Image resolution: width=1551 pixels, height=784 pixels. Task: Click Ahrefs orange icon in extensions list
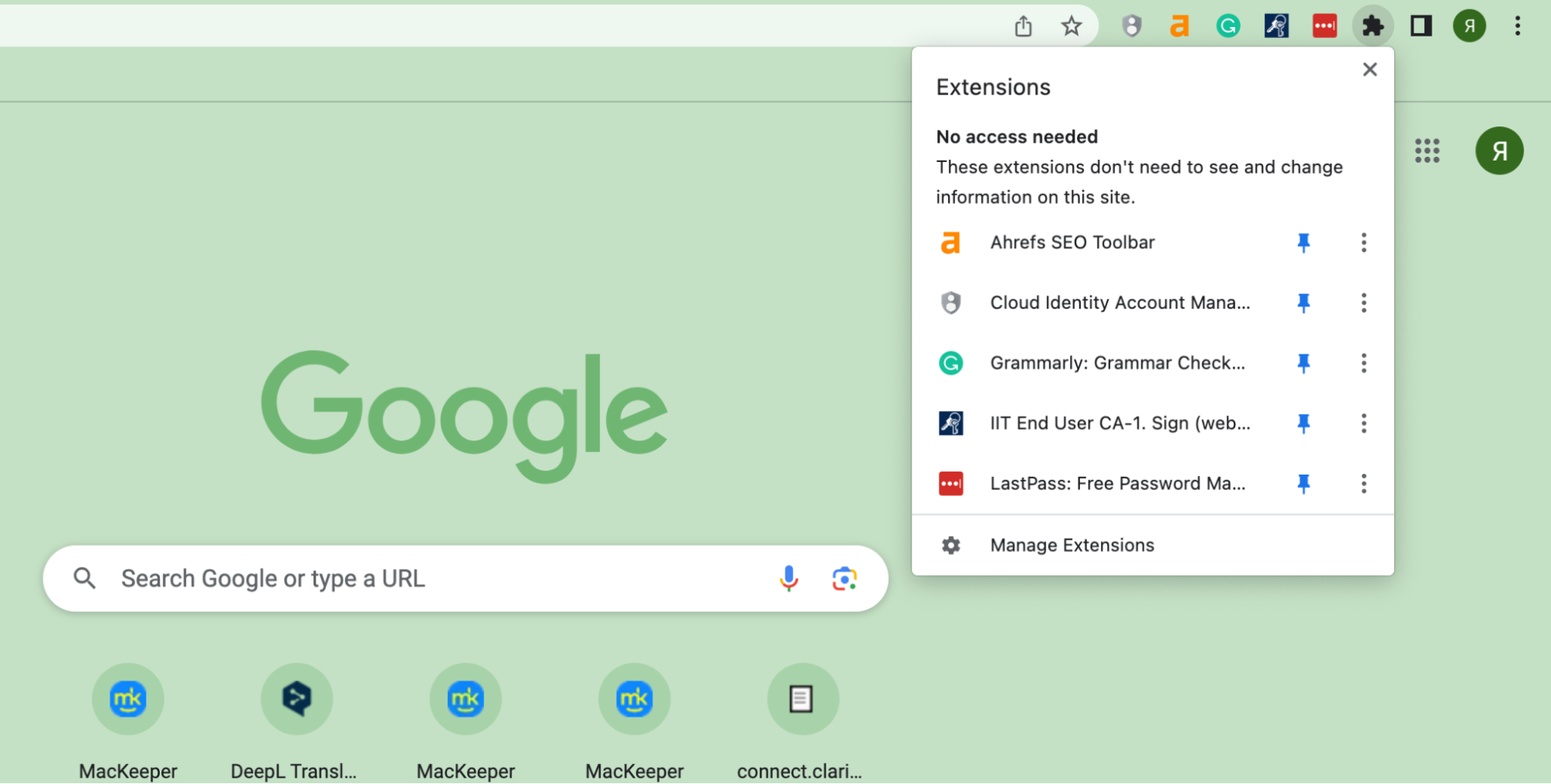tap(950, 243)
